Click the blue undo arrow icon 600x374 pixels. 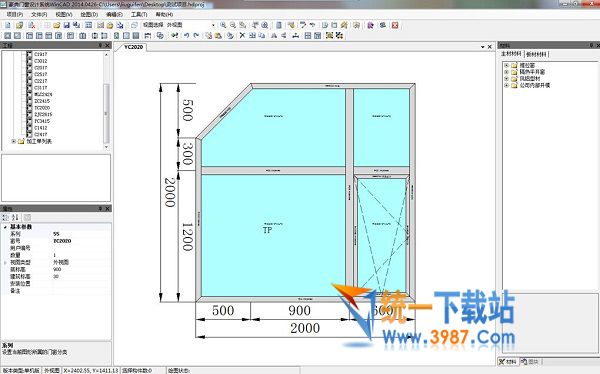click(x=186, y=36)
